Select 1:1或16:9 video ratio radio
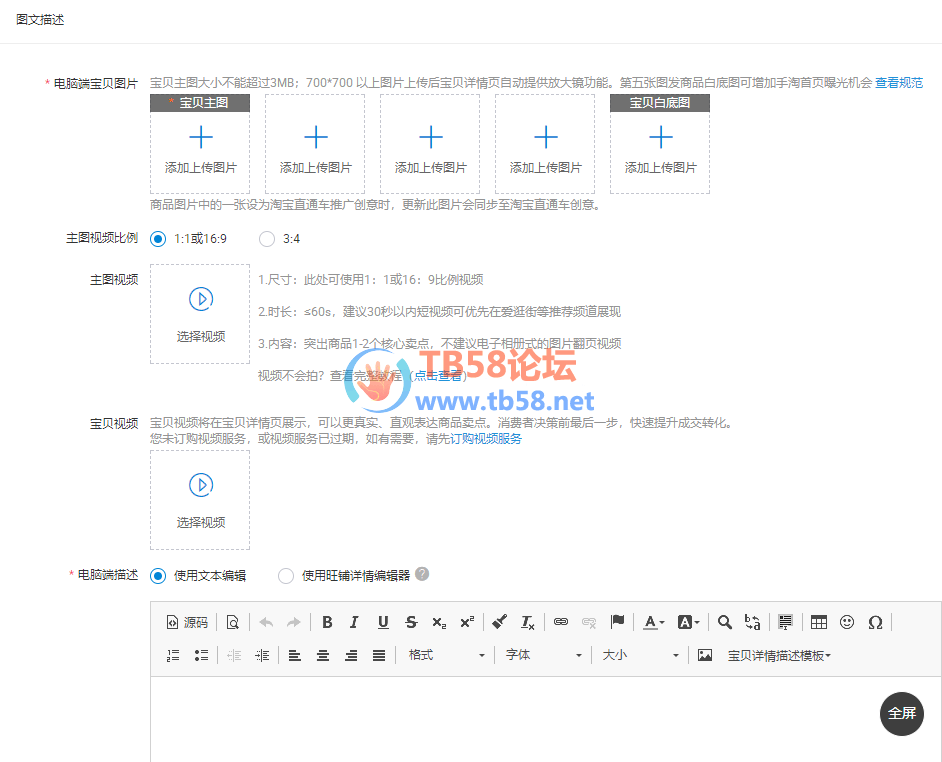This screenshot has width=942, height=762. pyautogui.click(x=158, y=239)
